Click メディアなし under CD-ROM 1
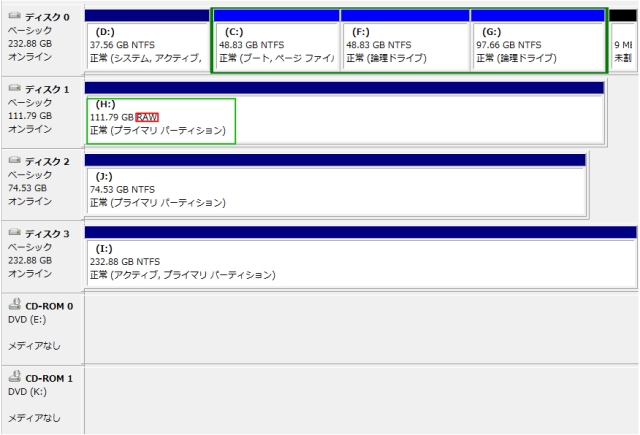Image resolution: width=640 pixels, height=435 pixels. point(34,418)
